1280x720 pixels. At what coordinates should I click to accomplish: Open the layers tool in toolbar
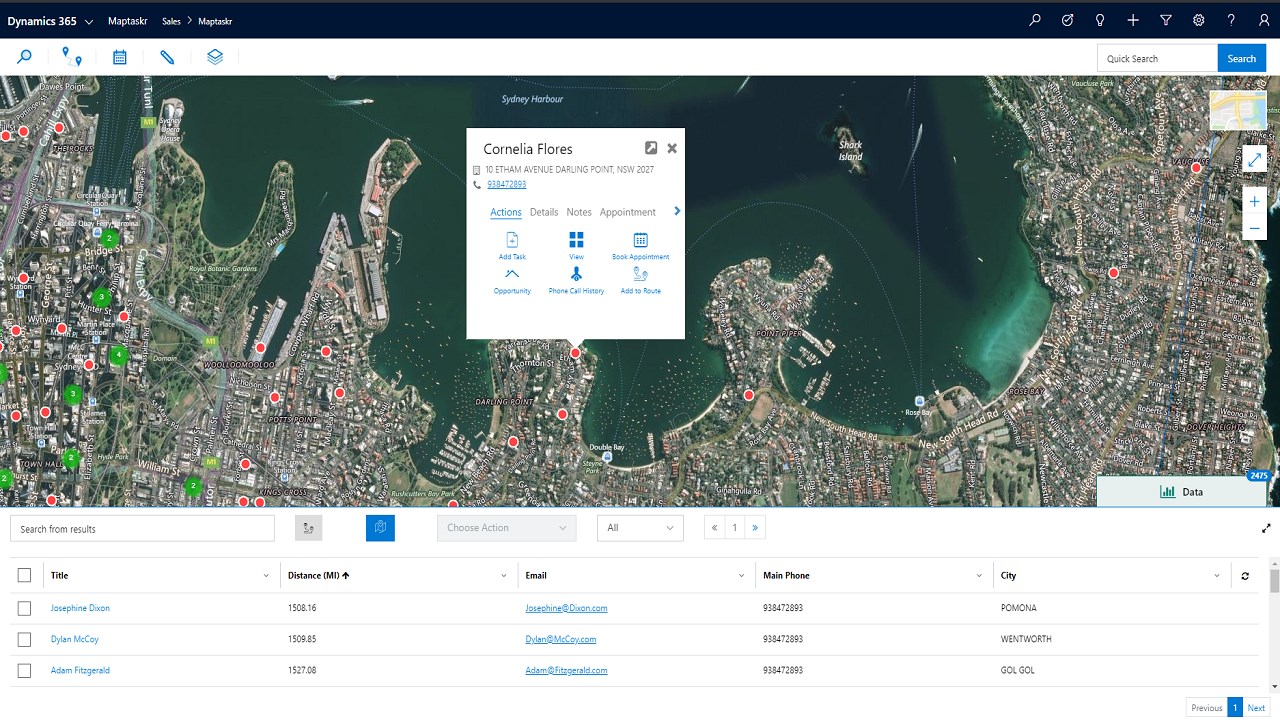[215, 57]
